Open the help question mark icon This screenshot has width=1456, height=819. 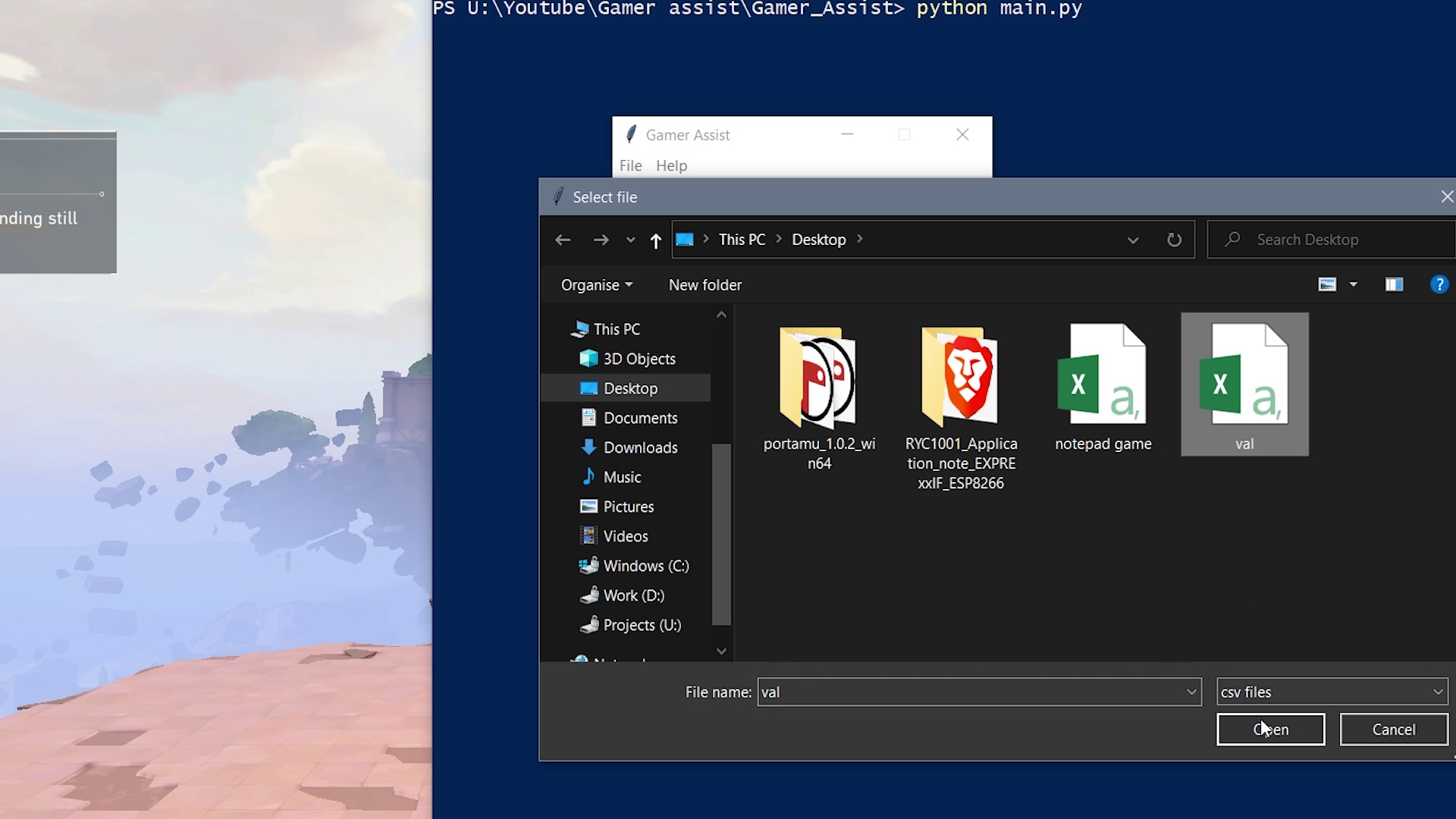[x=1439, y=284]
